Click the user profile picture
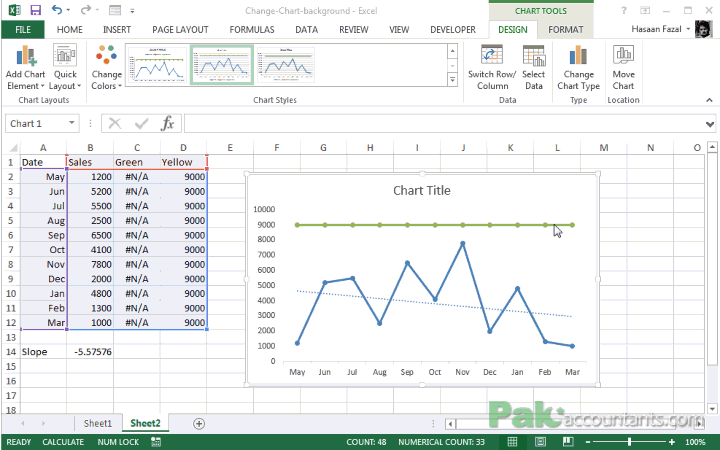The height and width of the screenshot is (450, 720). click(x=703, y=29)
